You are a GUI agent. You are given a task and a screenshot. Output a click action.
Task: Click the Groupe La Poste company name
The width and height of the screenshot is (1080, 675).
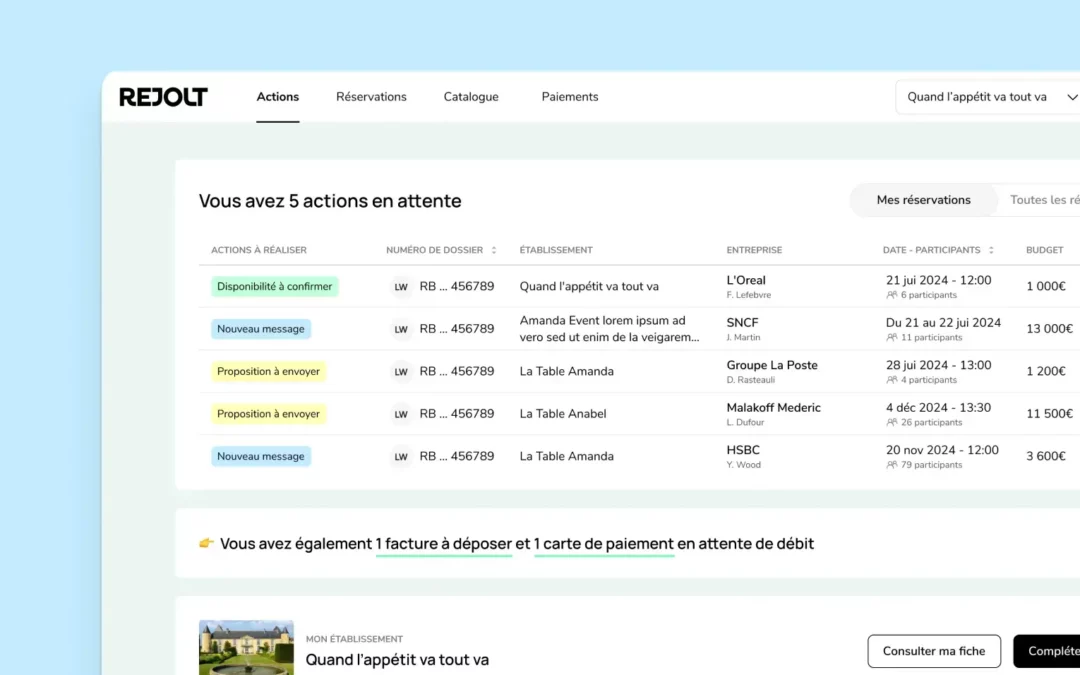[772, 365]
